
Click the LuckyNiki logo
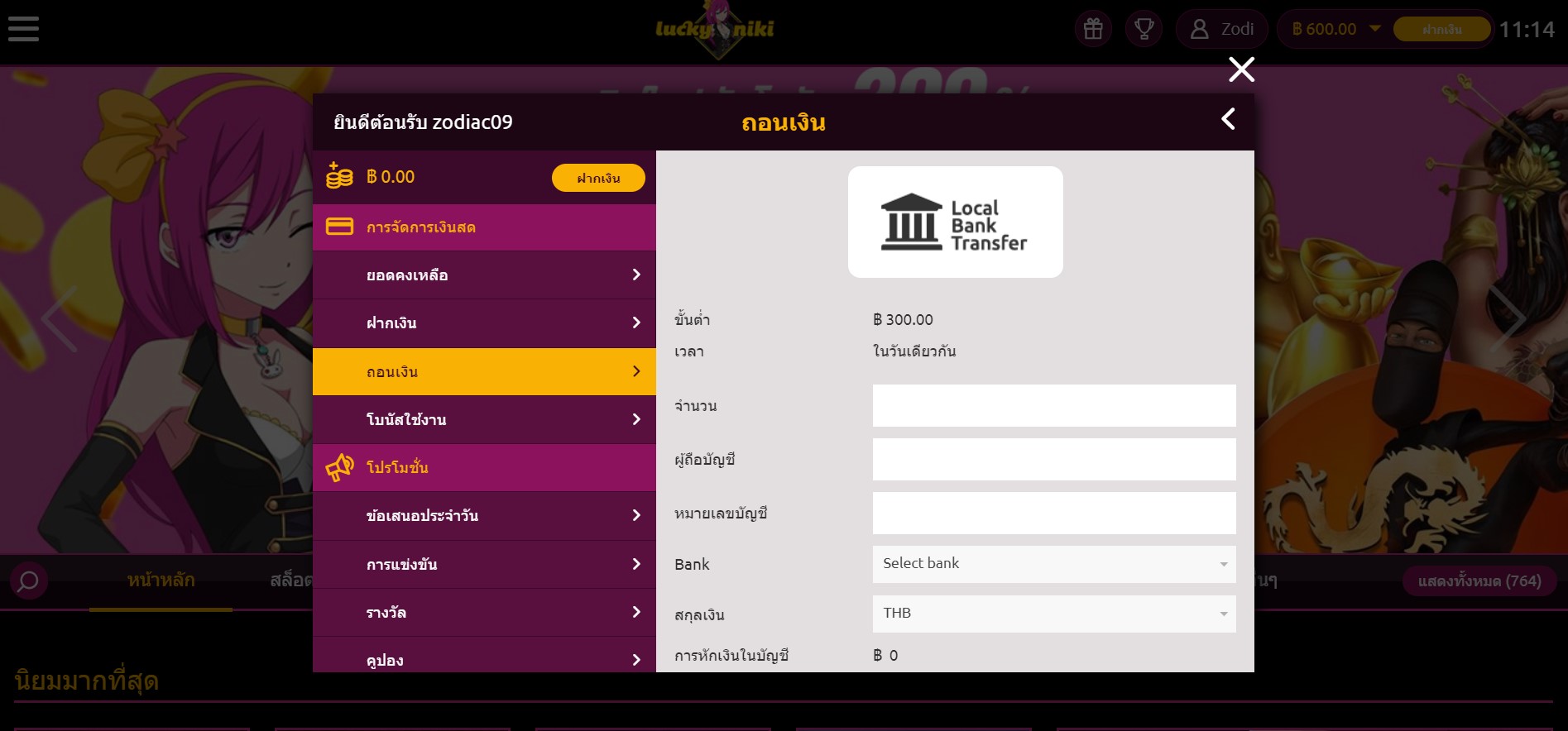715,30
